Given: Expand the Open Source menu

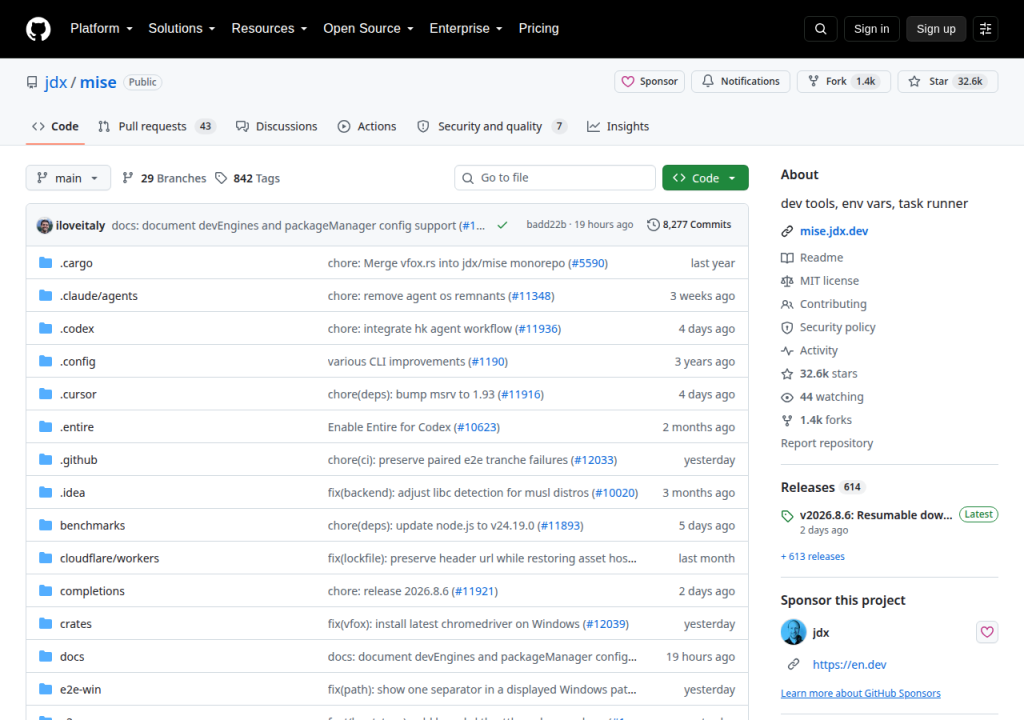Looking at the screenshot, I should [368, 29].
